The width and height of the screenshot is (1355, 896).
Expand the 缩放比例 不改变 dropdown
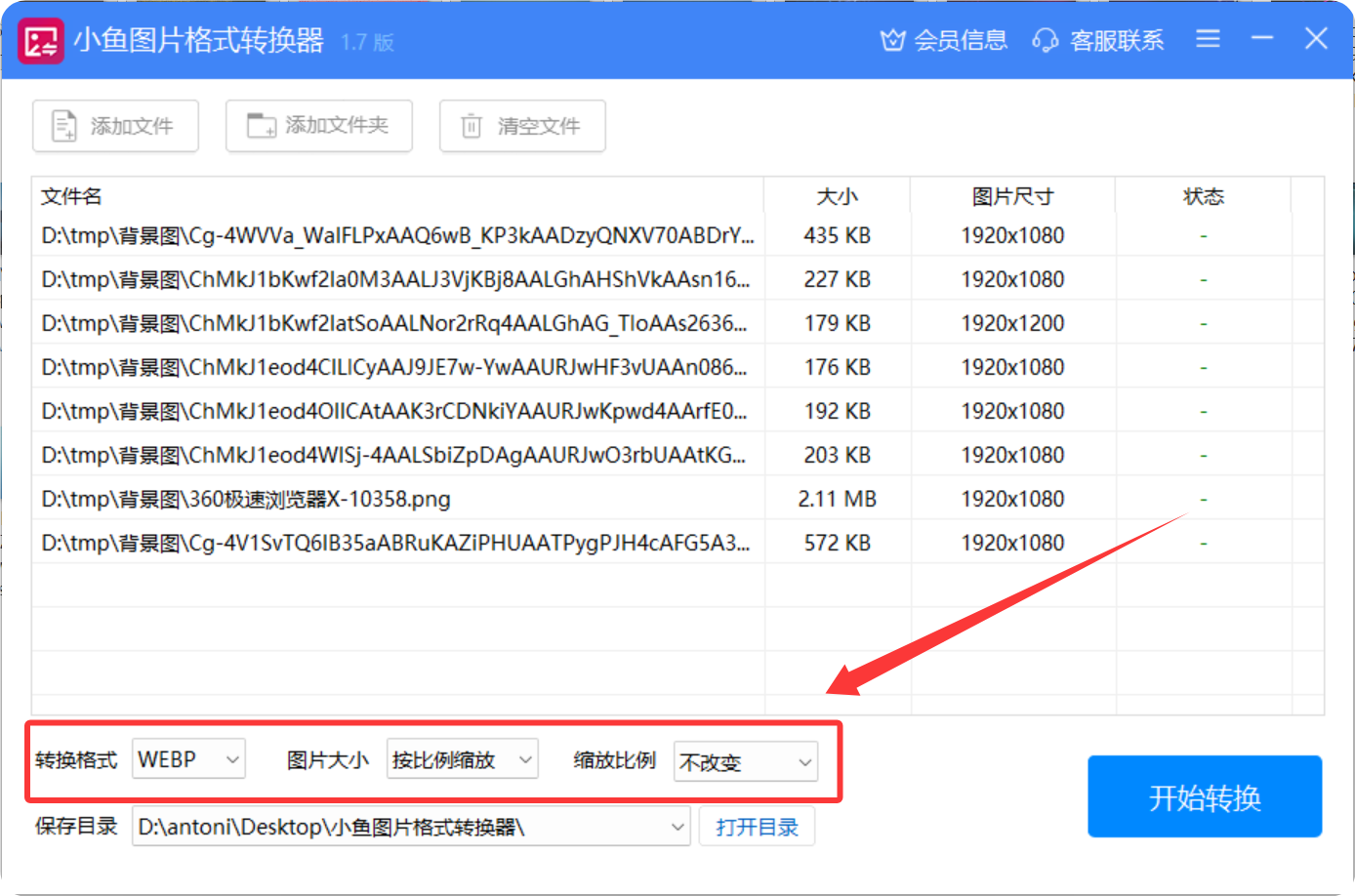[x=746, y=762]
